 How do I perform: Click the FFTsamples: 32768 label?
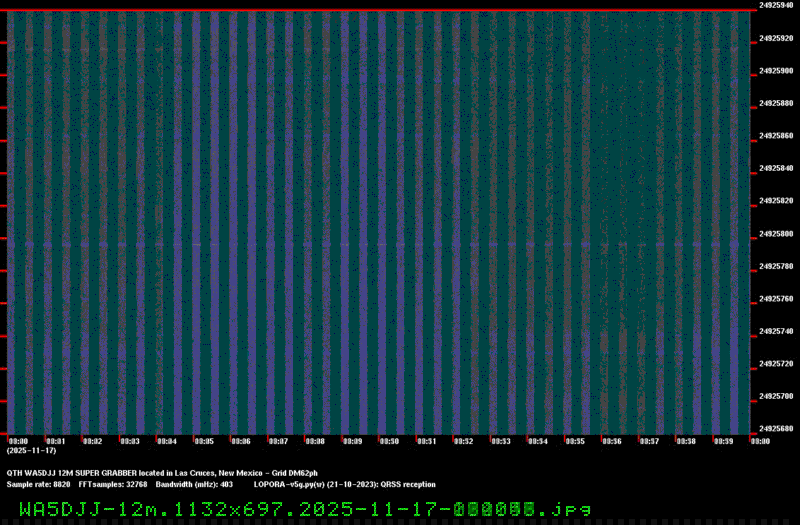(x=112, y=484)
